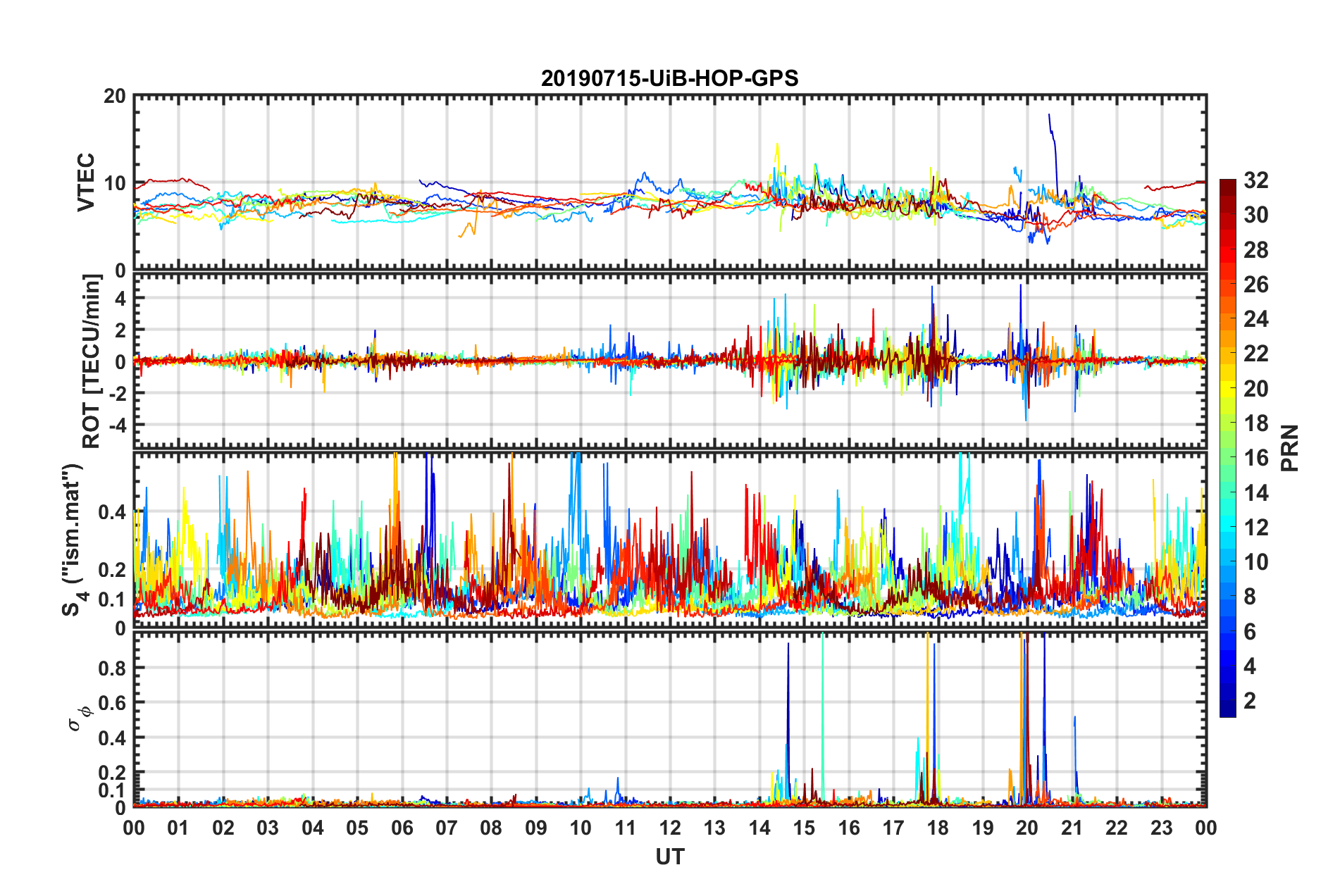This screenshot has width=1340, height=896.
Task: Click the UT x-axis label
Action: pos(669,857)
